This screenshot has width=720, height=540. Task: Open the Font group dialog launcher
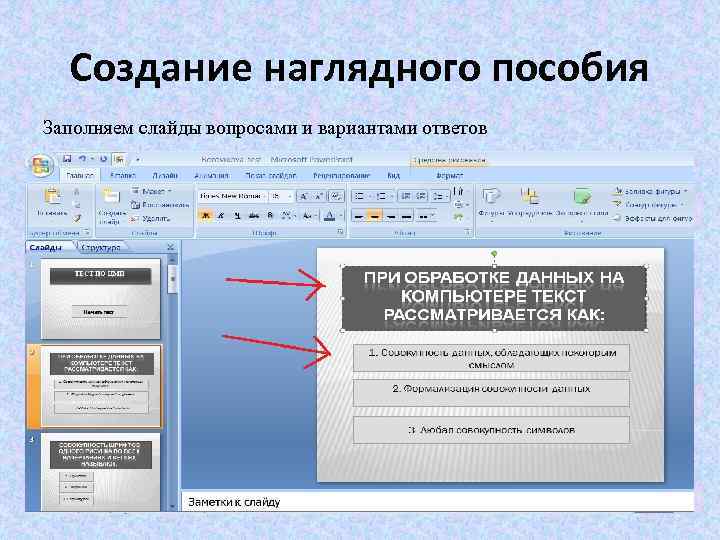[340, 232]
